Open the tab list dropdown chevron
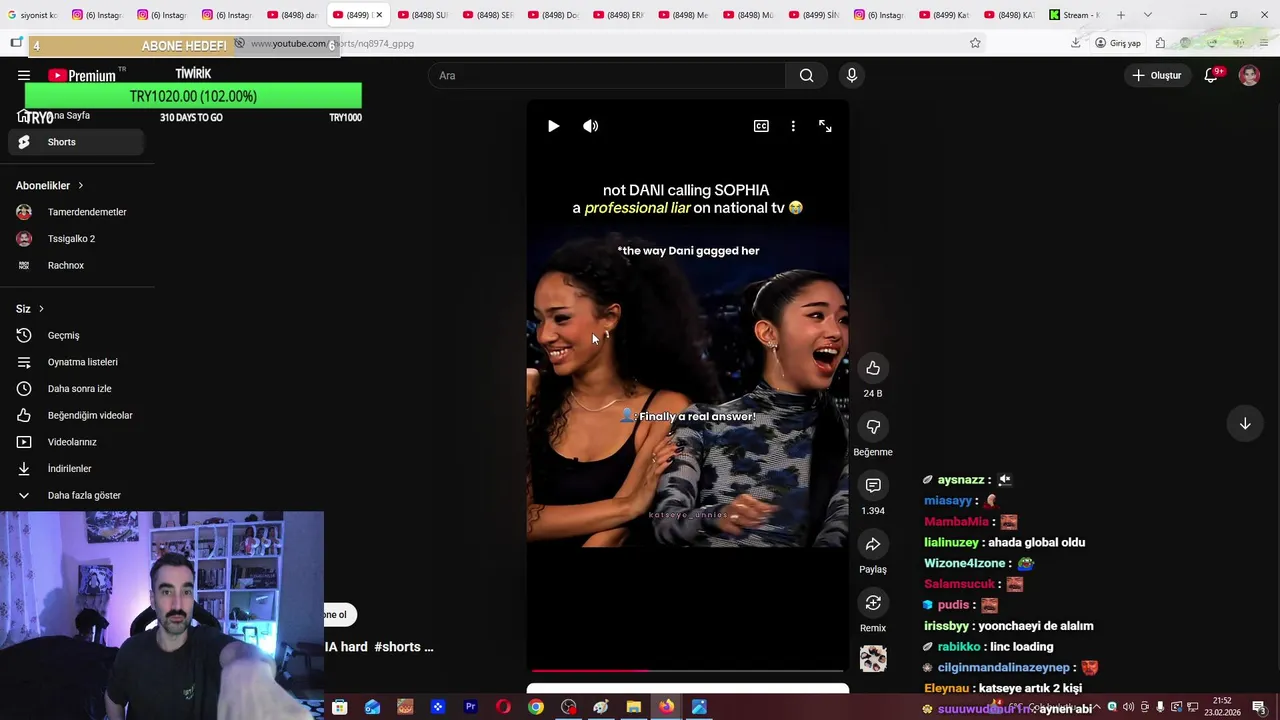 (1147, 15)
